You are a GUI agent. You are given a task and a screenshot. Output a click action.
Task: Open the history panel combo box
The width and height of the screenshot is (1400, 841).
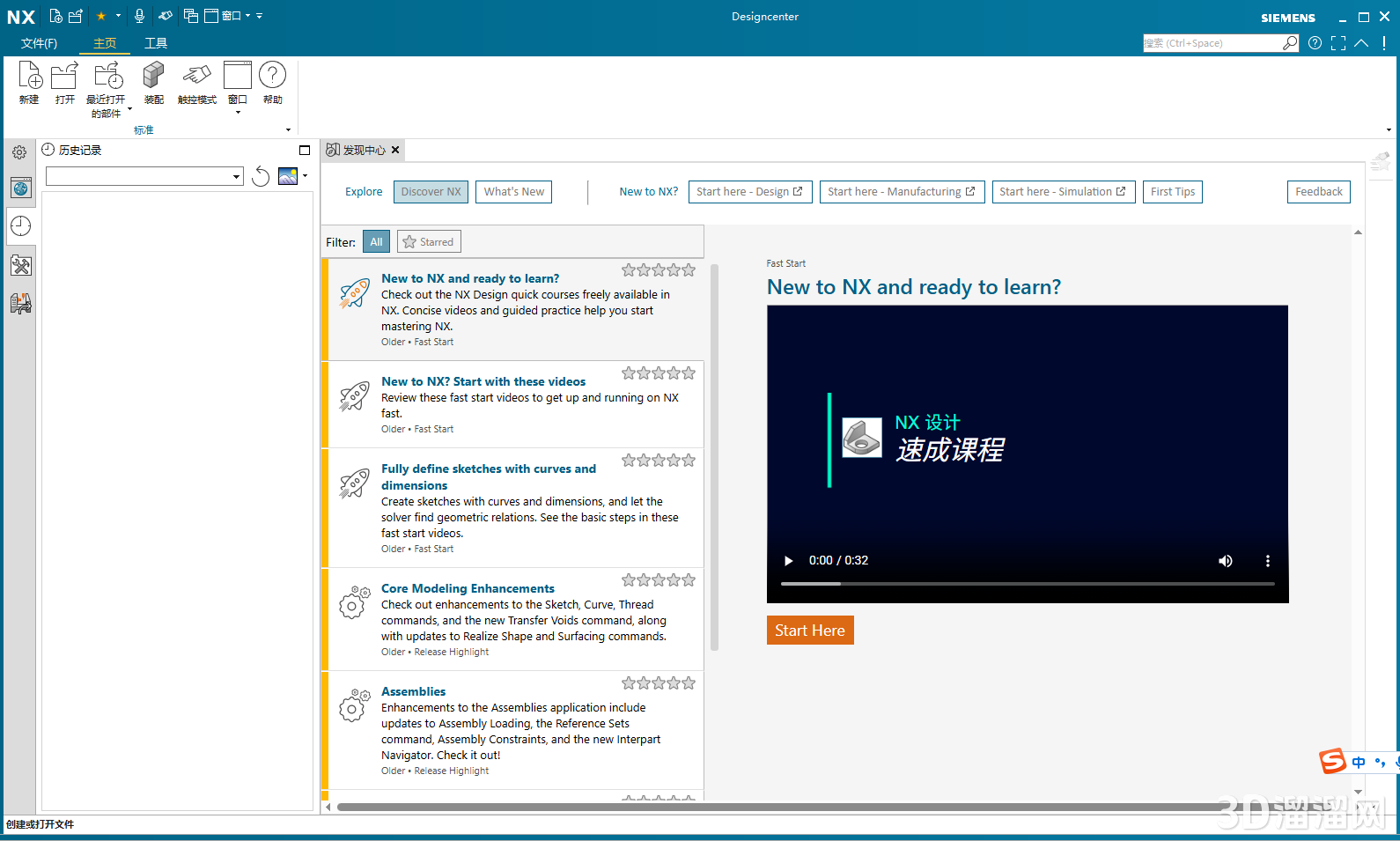pyautogui.click(x=144, y=177)
